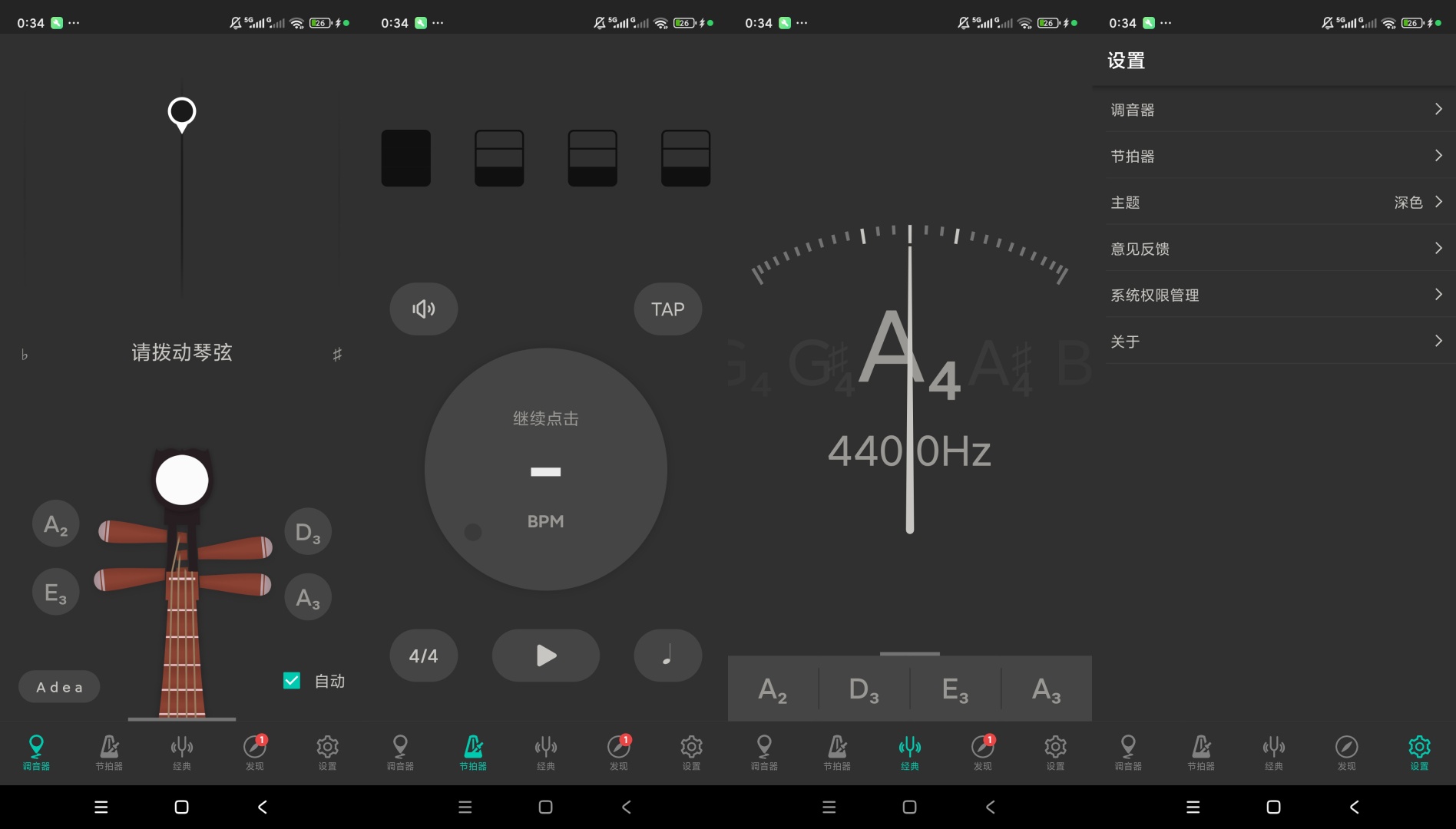Select the E3 string peg button
Viewport: 1456px width, 829px height.
pyautogui.click(x=55, y=593)
